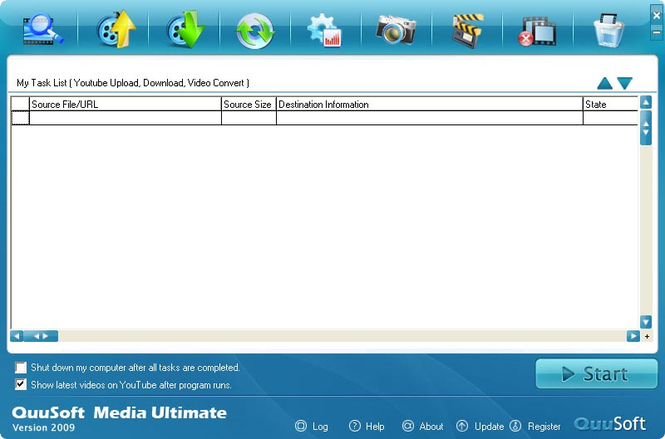665x439 pixels.
Task: Open settings gear with chart icon
Action: 324,31
